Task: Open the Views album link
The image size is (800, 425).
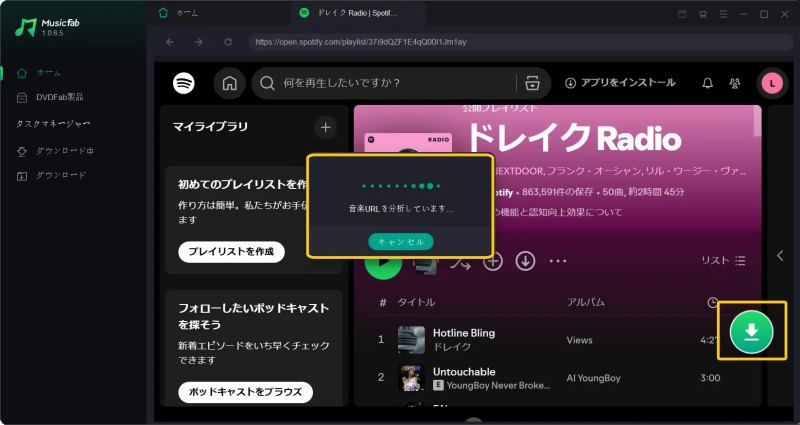Action: (x=579, y=340)
